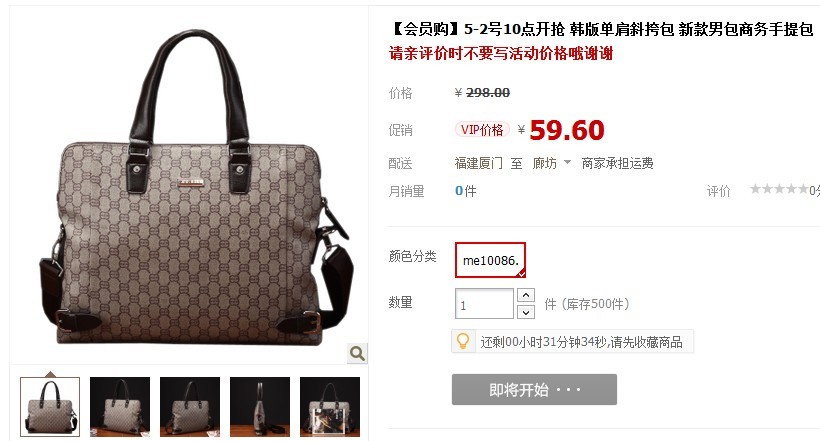Image resolution: width=820 pixels, height=441 pixels.
Task: Select the me10086 color option
Action: tap(490, 260)
